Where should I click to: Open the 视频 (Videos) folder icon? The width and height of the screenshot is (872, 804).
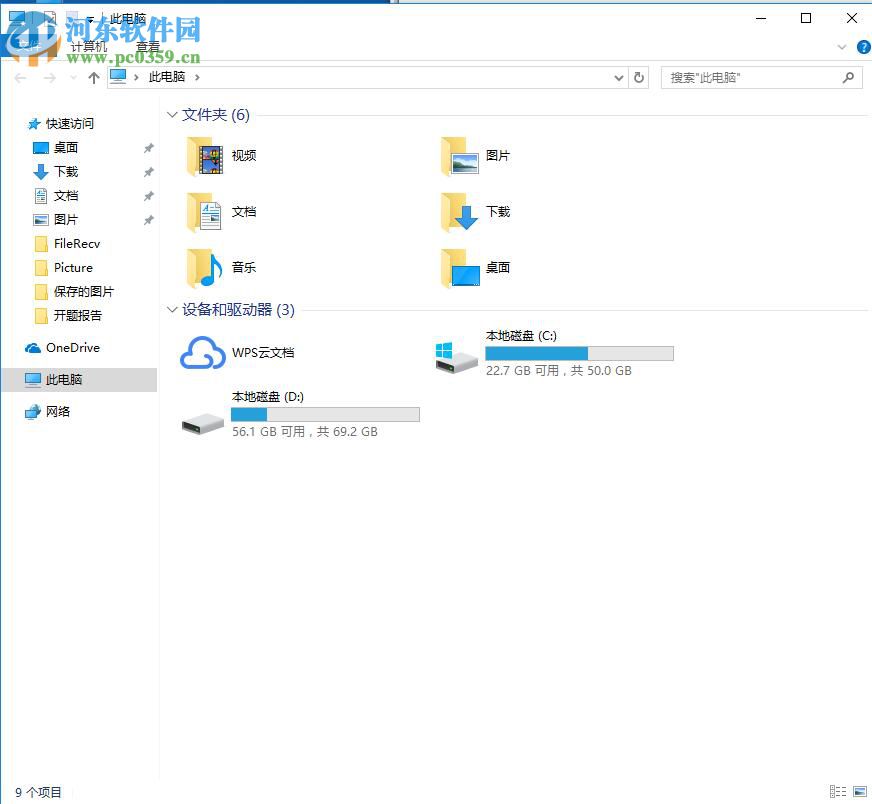point(208,156)
